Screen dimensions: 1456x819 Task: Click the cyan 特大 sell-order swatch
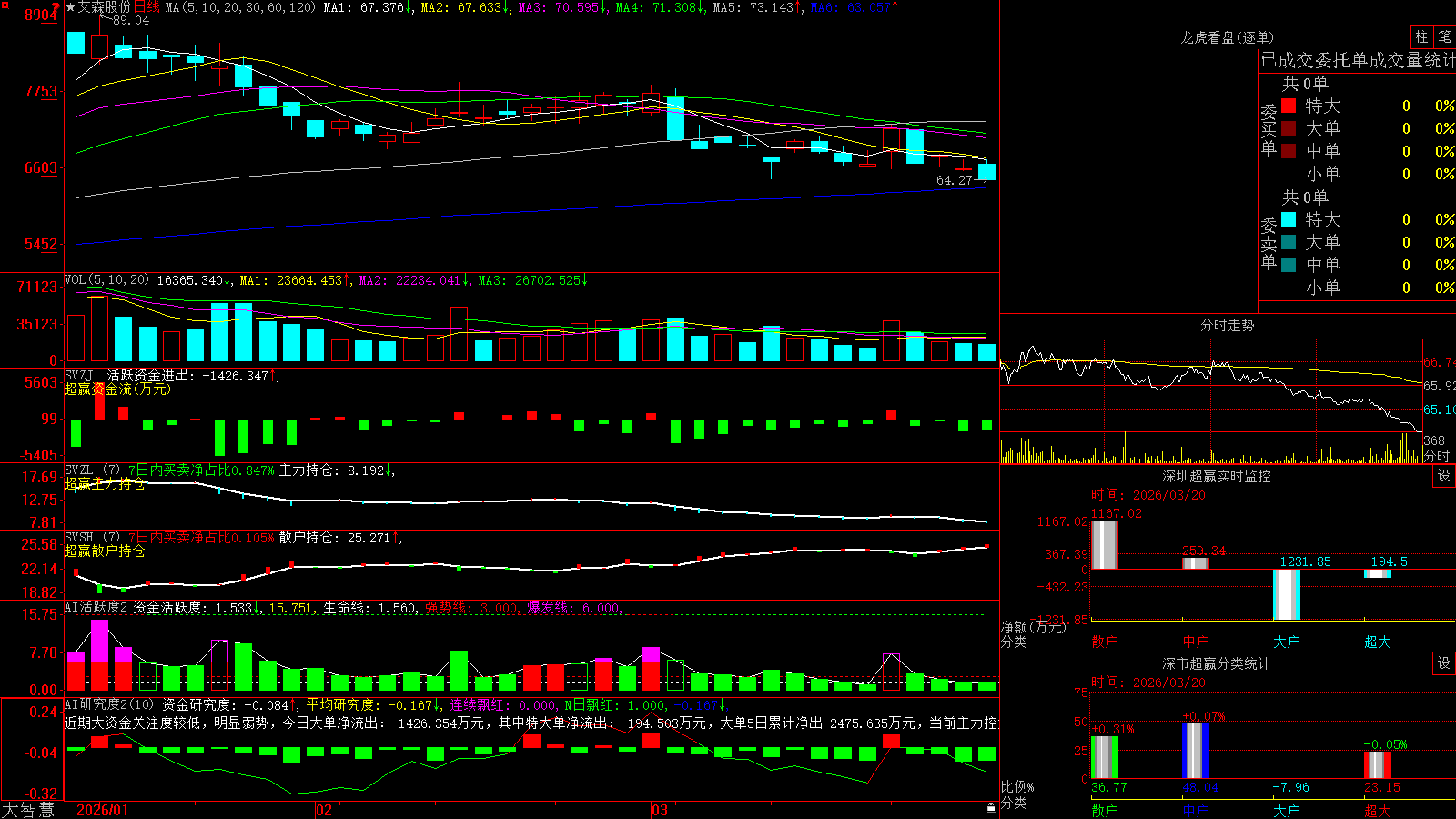pos(1289,219)
